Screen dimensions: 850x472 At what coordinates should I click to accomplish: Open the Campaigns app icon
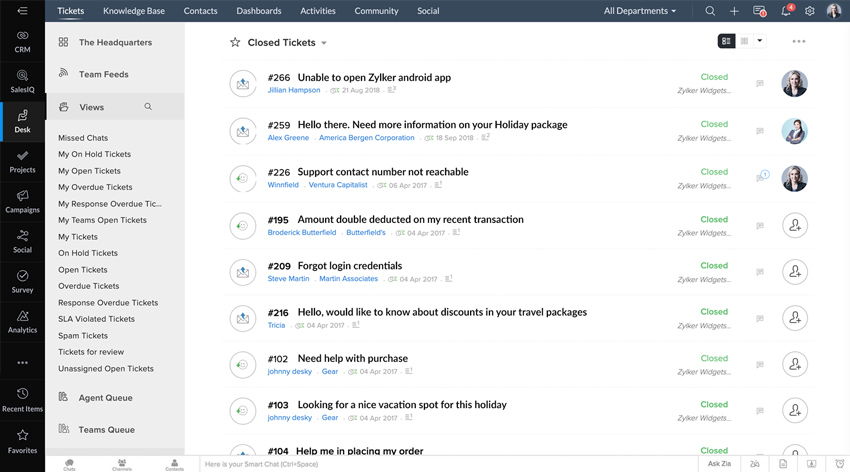coord(22,202)
